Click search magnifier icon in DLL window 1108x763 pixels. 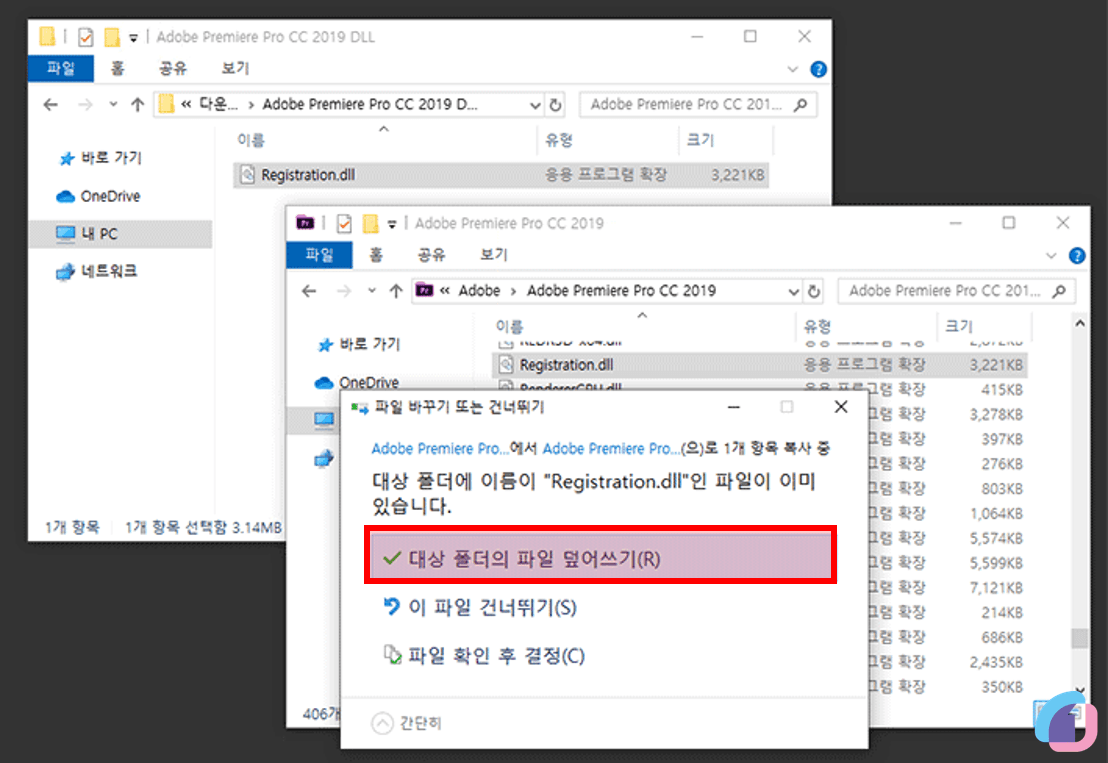[x=801, y=105]
